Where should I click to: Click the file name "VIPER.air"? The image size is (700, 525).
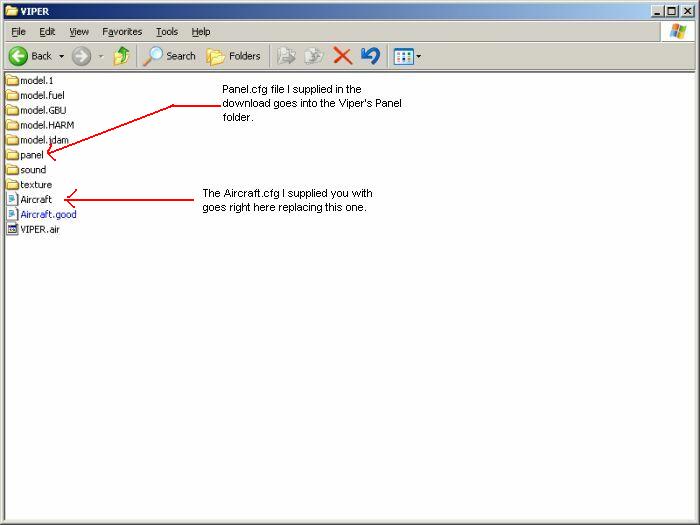click(40, 229)
